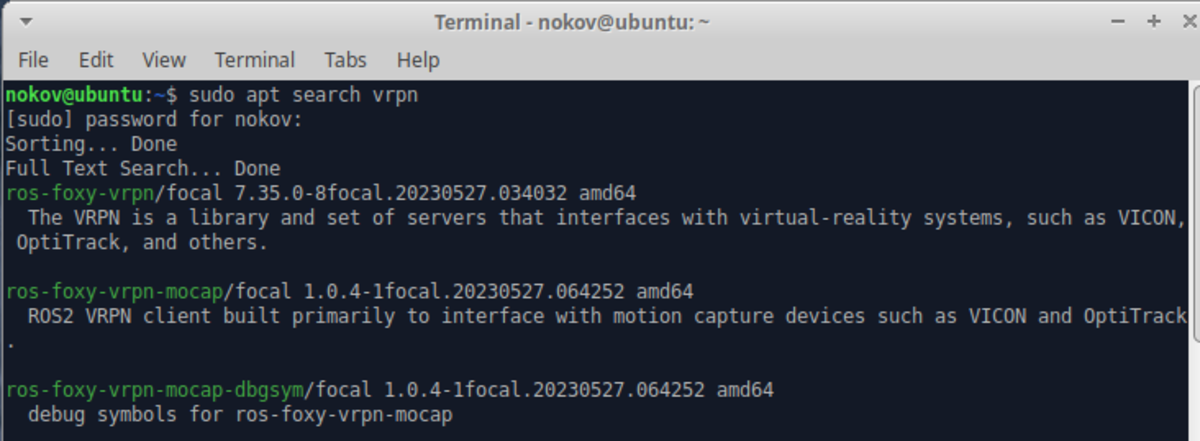Screen dimensions: 1200x441
Task: Click the 'Full Text Search... Done' line
Action: click(143, 169)
